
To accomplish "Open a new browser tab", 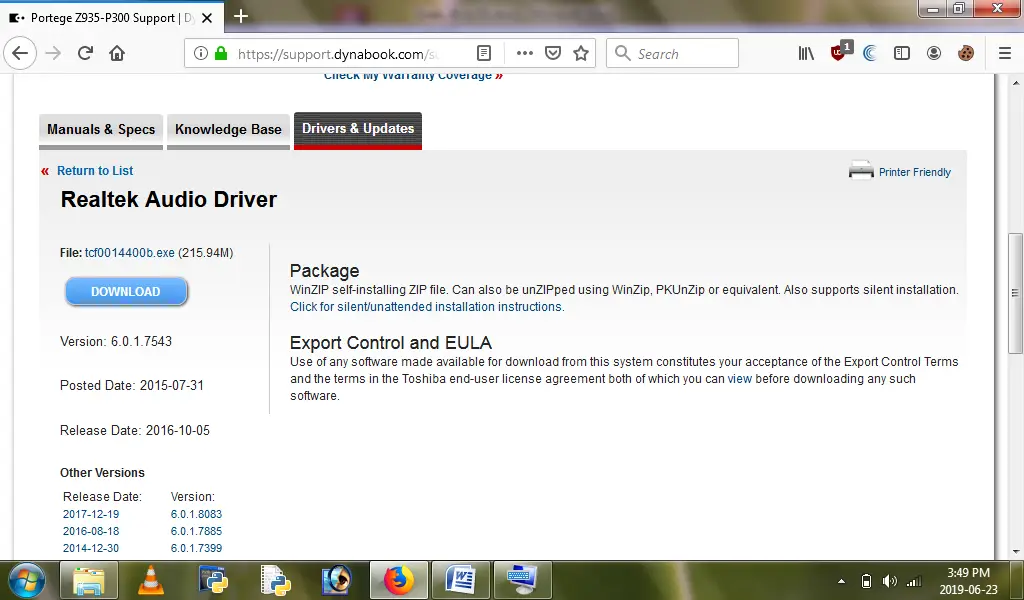I will (241, 16).
